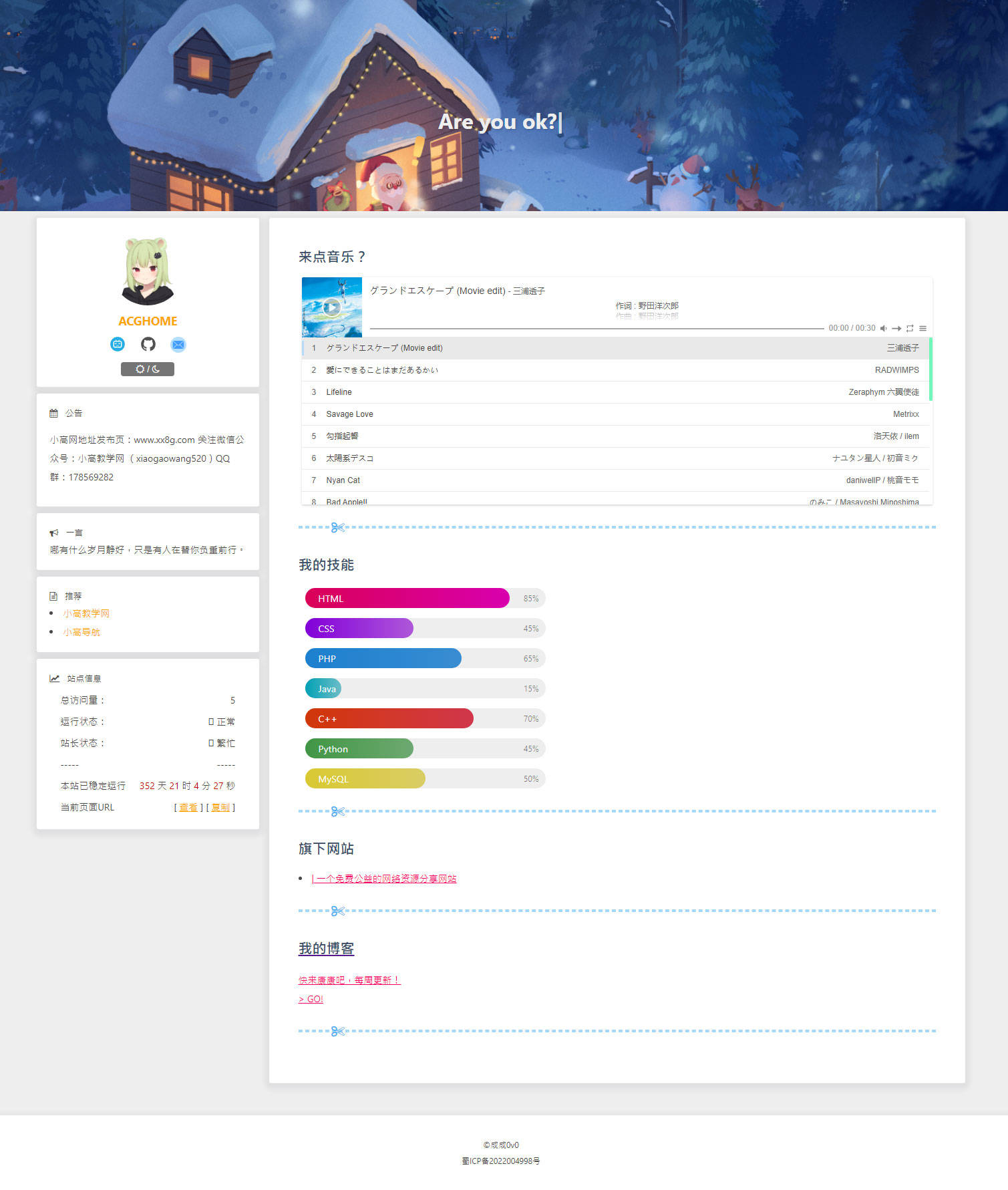Play the Nyan Cat track
This screenshot has width=1008, height=1190.
point(615,480)
